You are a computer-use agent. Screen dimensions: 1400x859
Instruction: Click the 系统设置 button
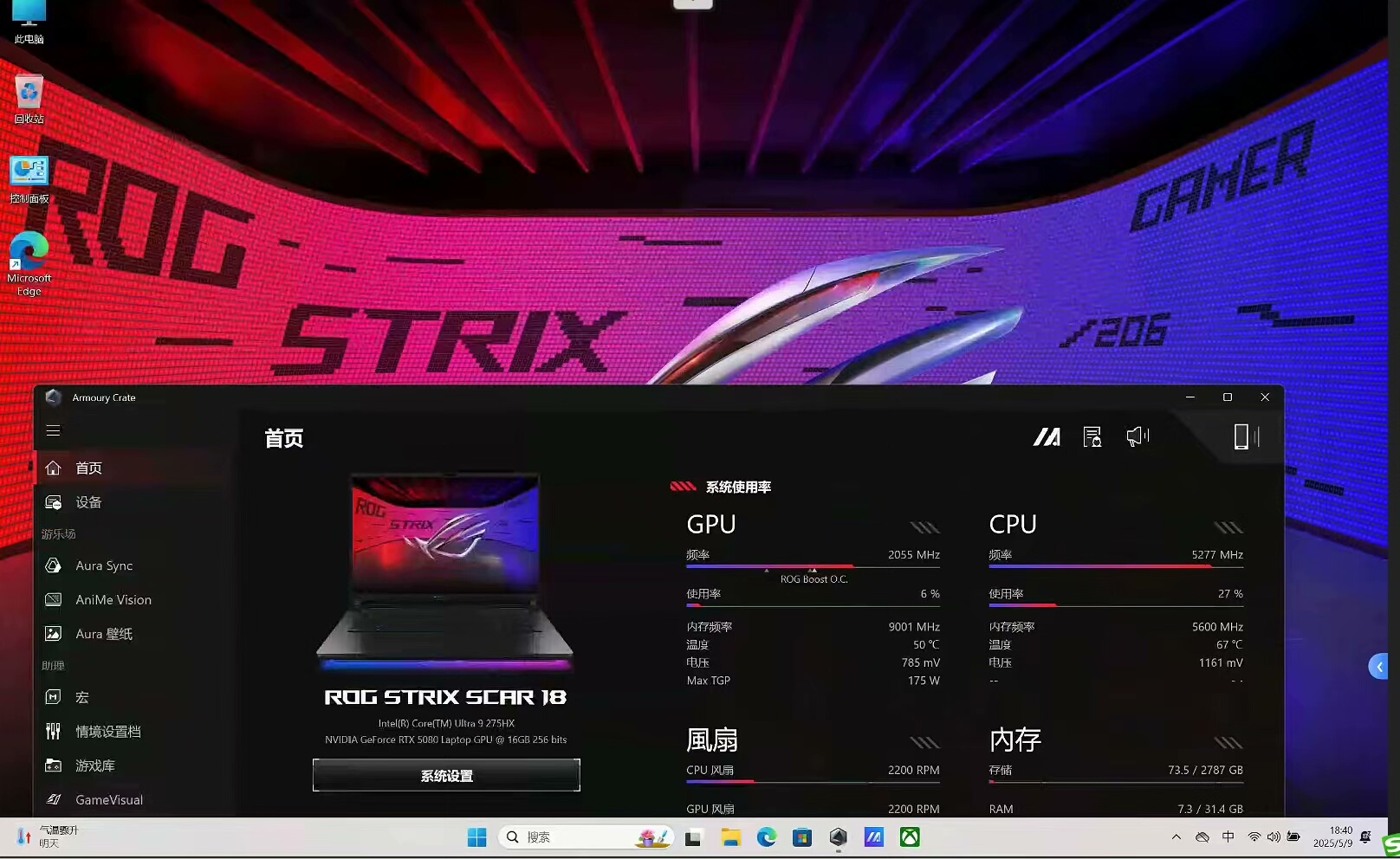[x=446, y=775]
